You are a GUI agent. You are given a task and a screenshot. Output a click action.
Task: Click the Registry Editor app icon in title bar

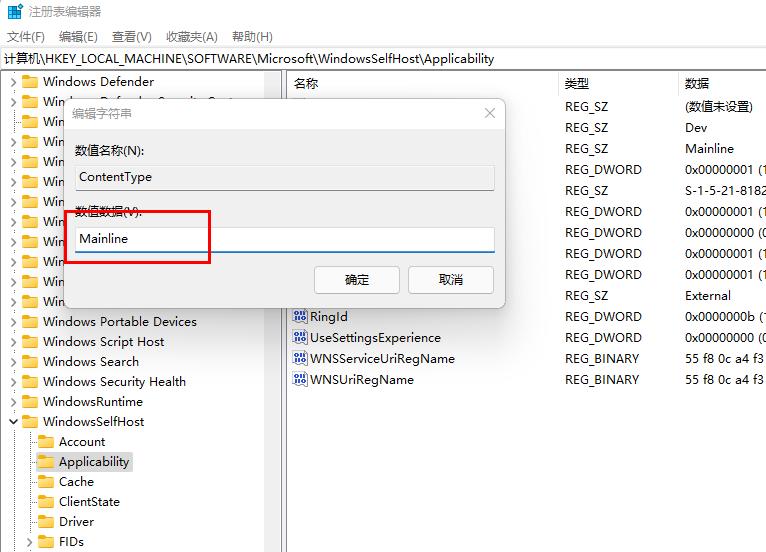15,11
